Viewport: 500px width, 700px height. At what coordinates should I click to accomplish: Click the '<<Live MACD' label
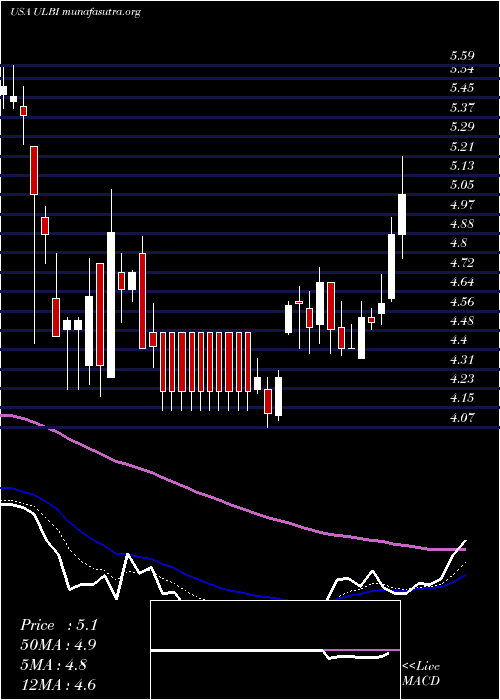click(x=421, y=674)
